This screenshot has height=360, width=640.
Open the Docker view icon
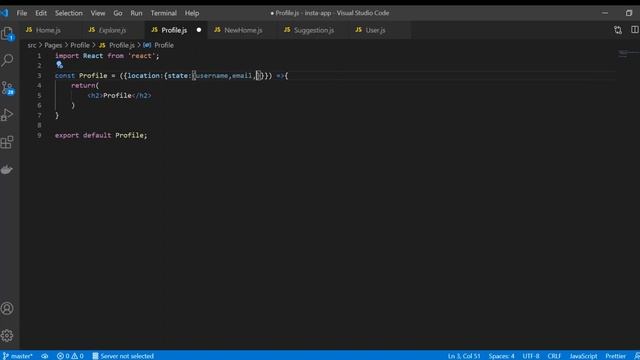pos(7,169)
